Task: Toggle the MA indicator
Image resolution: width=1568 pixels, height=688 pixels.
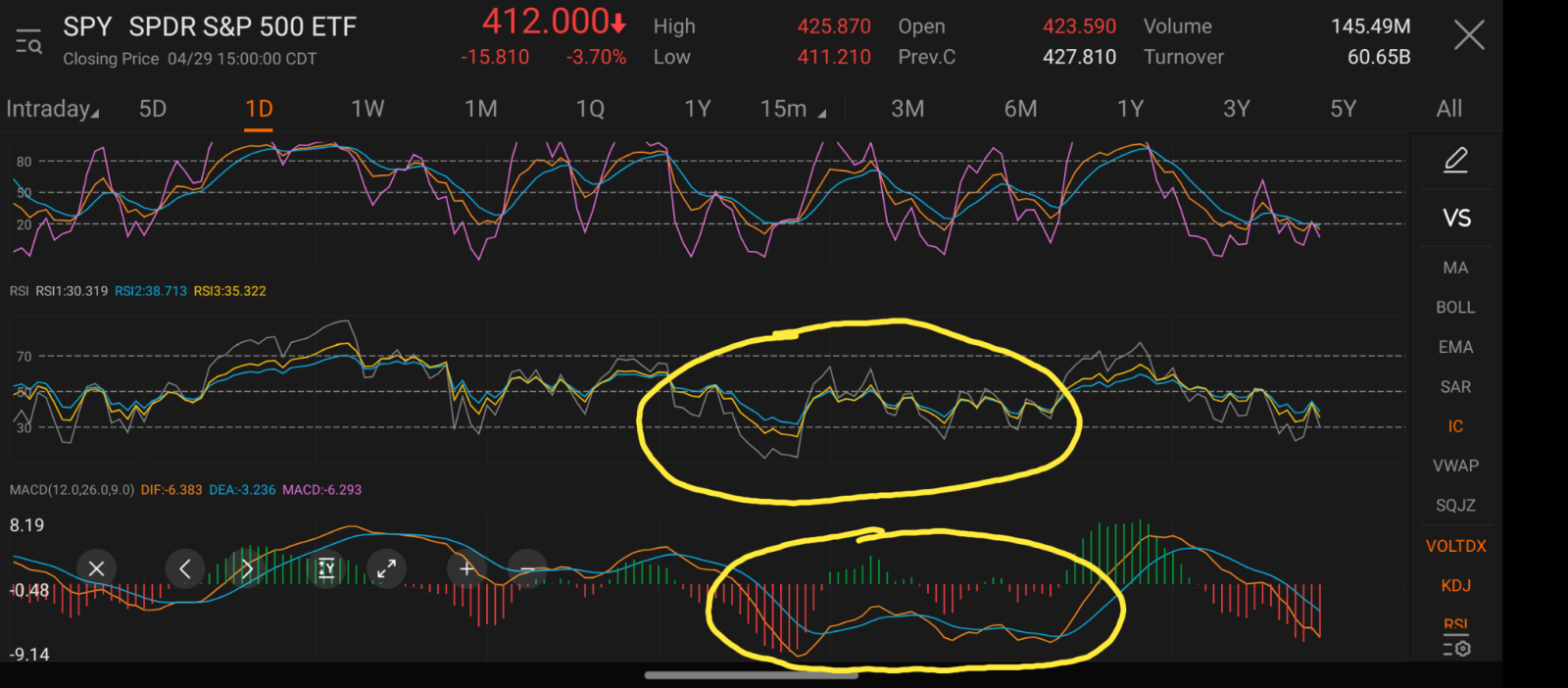Action: 1455,268
